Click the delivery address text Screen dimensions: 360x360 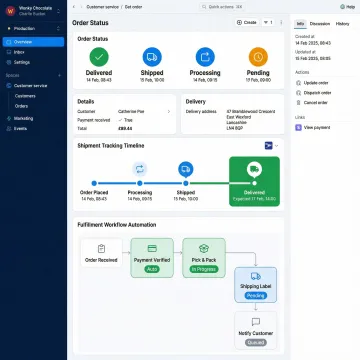coord(251,120)
